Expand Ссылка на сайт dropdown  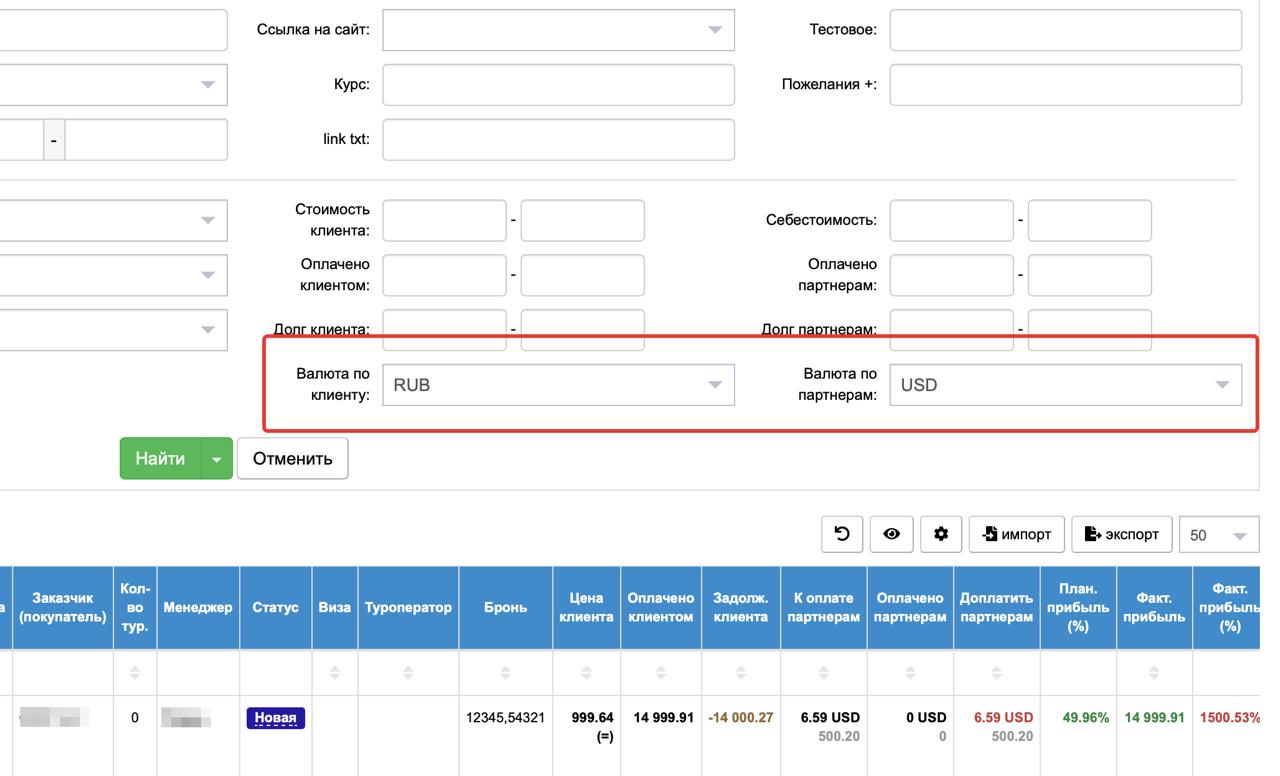click(x=558, y=30)
